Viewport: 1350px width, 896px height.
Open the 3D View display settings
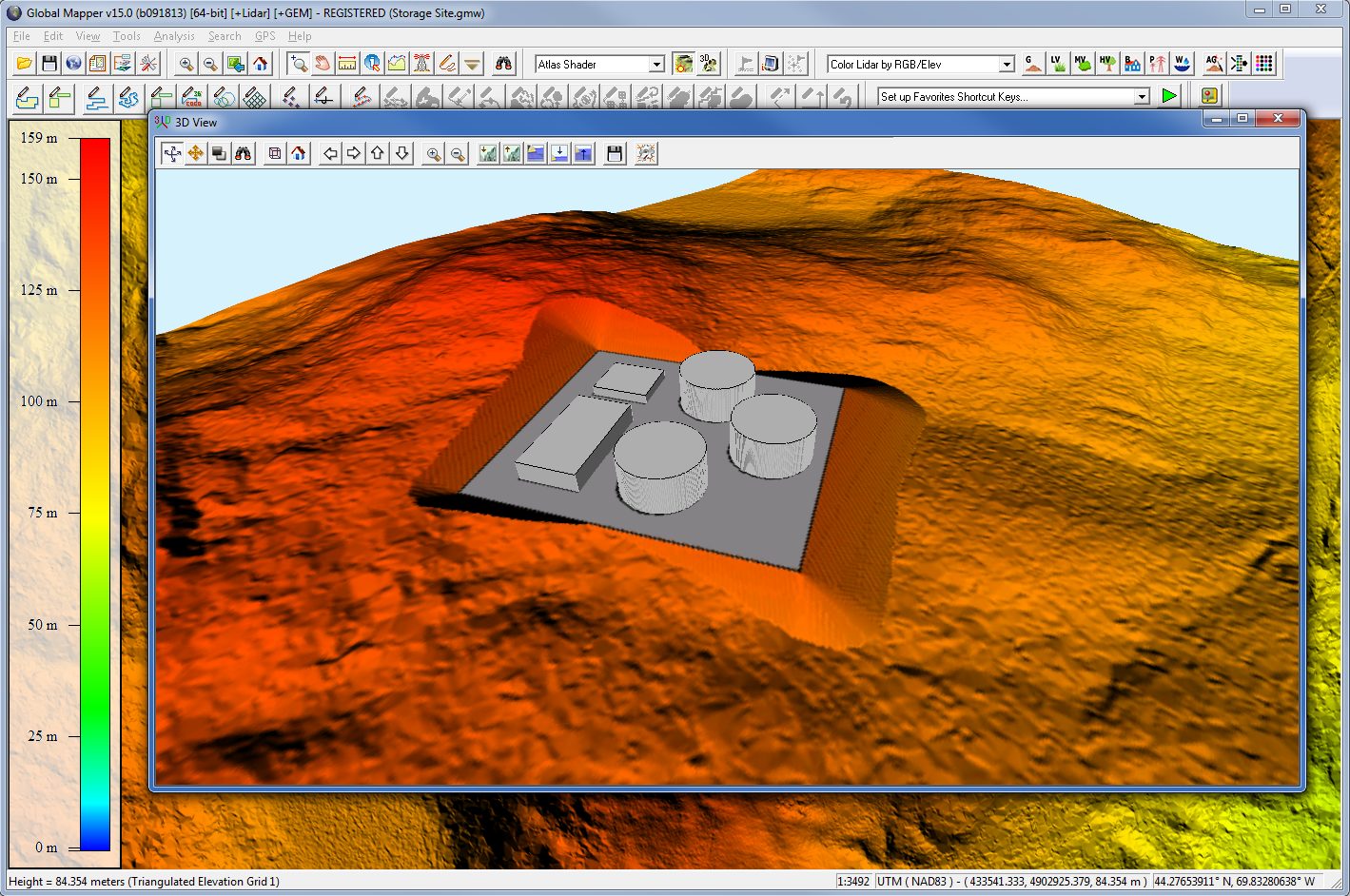(645, 152)
